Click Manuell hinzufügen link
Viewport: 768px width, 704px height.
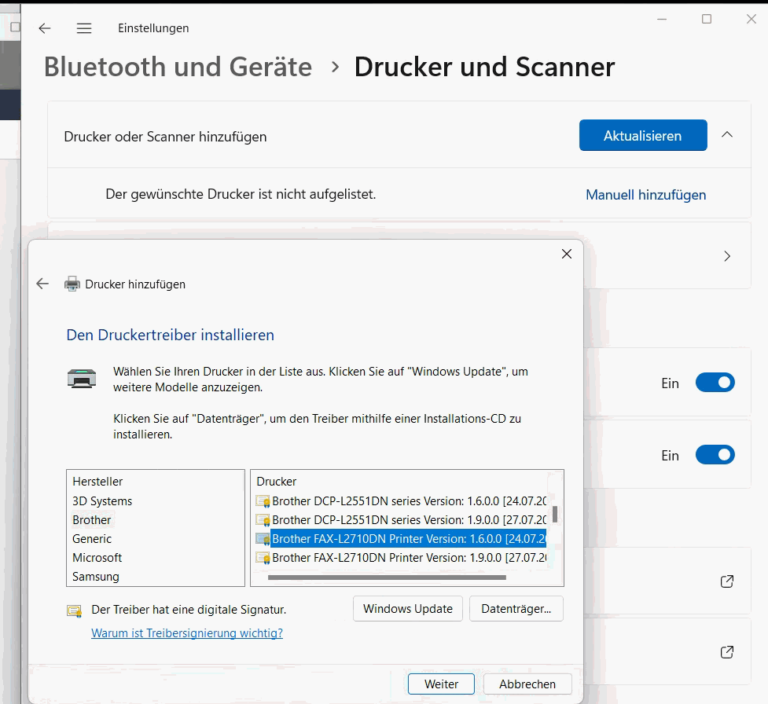tap(646, 195)
